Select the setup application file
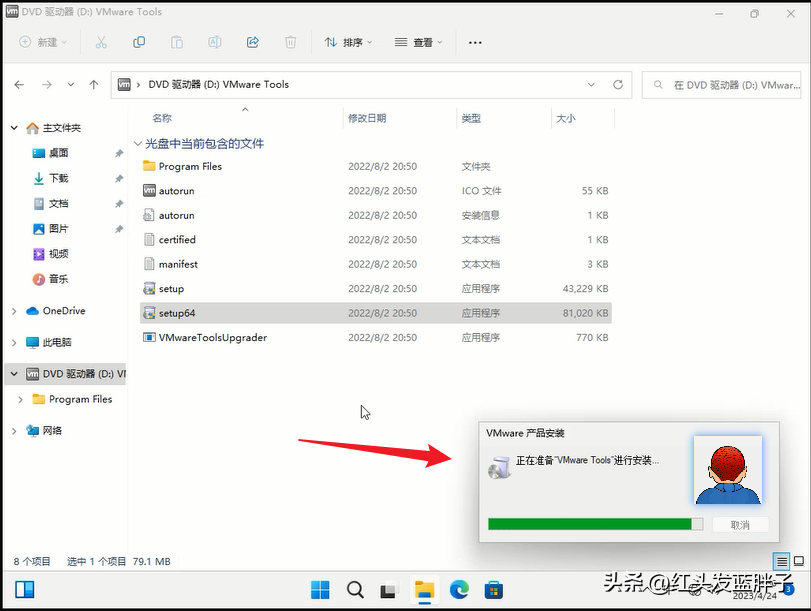The width and height of the screenshot is (811, 611). (376, 288)
